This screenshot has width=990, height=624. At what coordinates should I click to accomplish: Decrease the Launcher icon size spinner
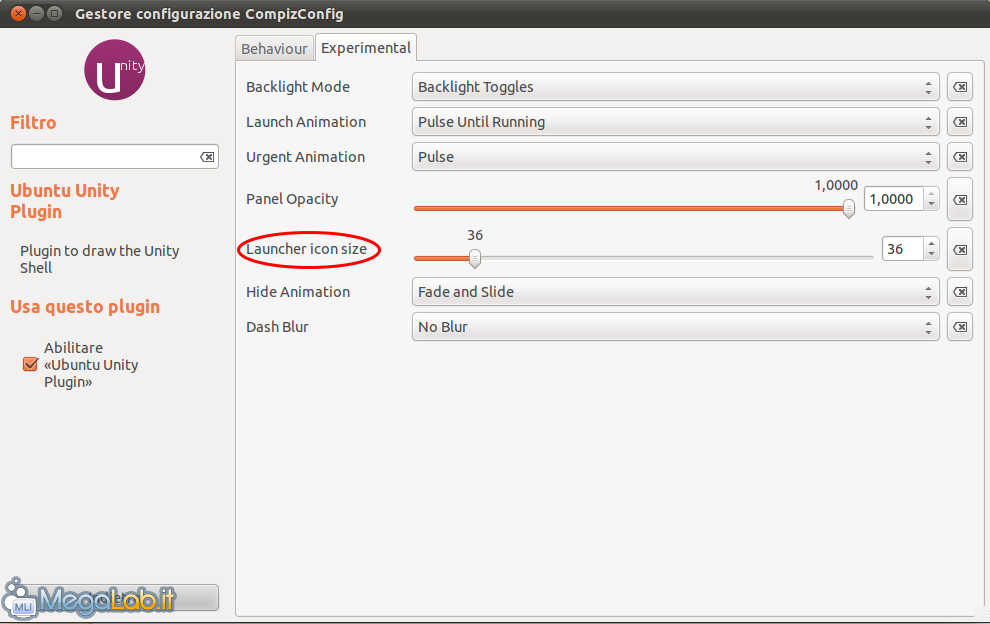click(x=931, y=254)
